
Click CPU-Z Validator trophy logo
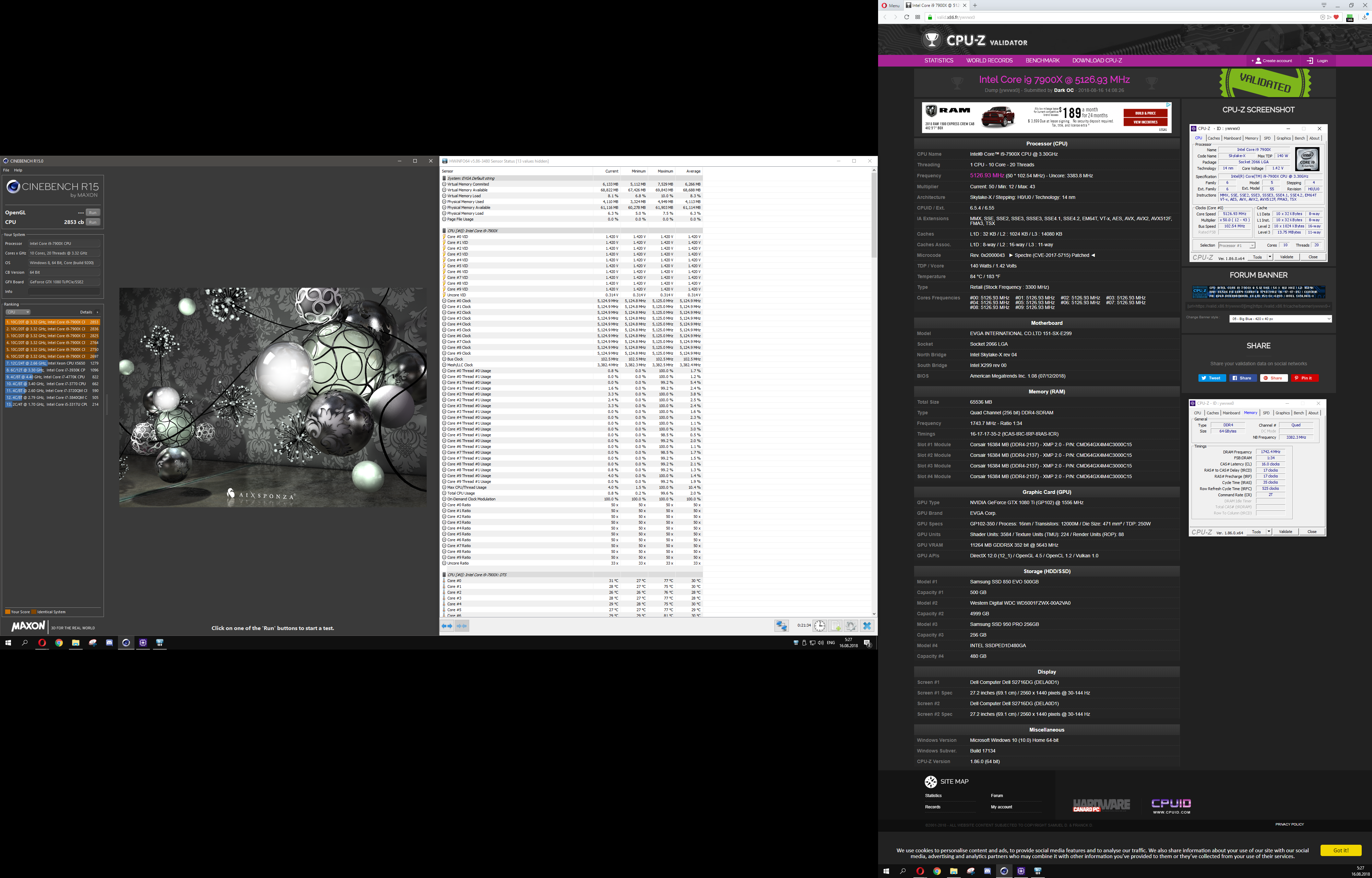pyautogui.click(x=932, y=39)
